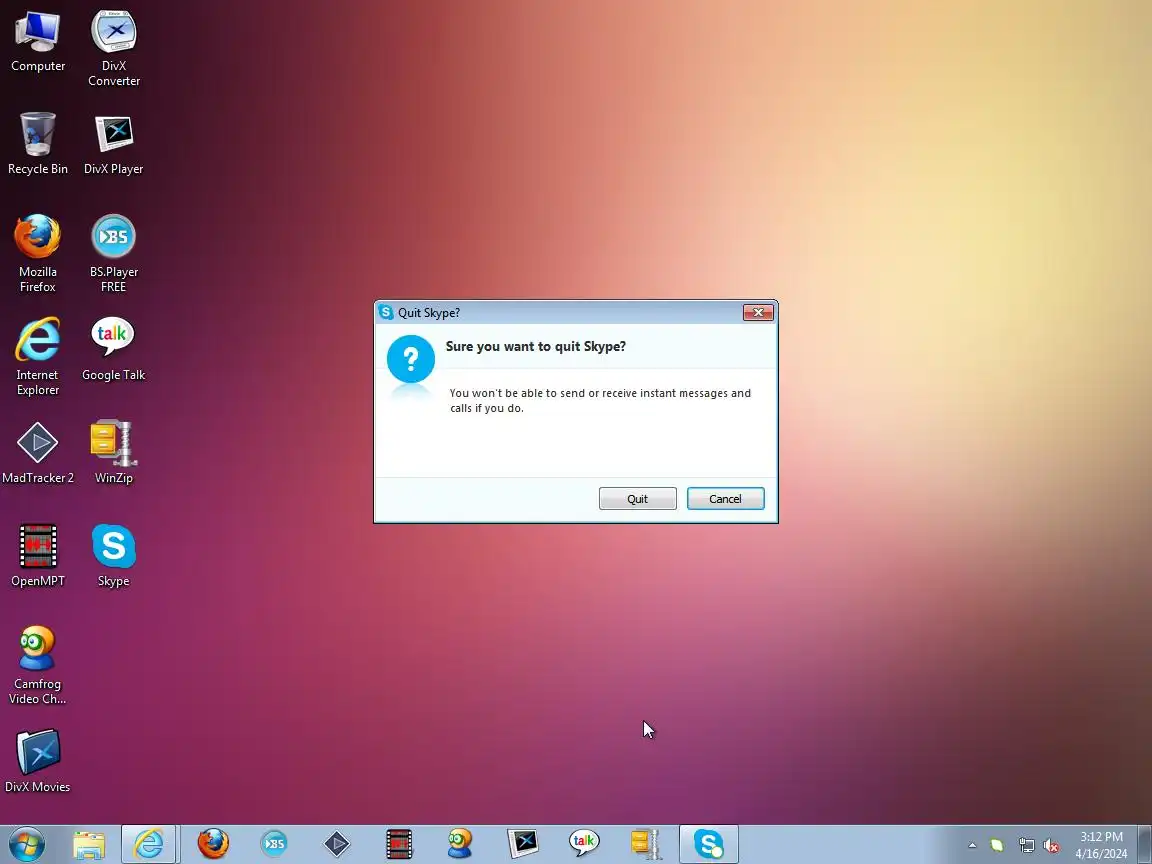Open DivX Player from the taskbar

pyautogui.click(x=523, y=844)
